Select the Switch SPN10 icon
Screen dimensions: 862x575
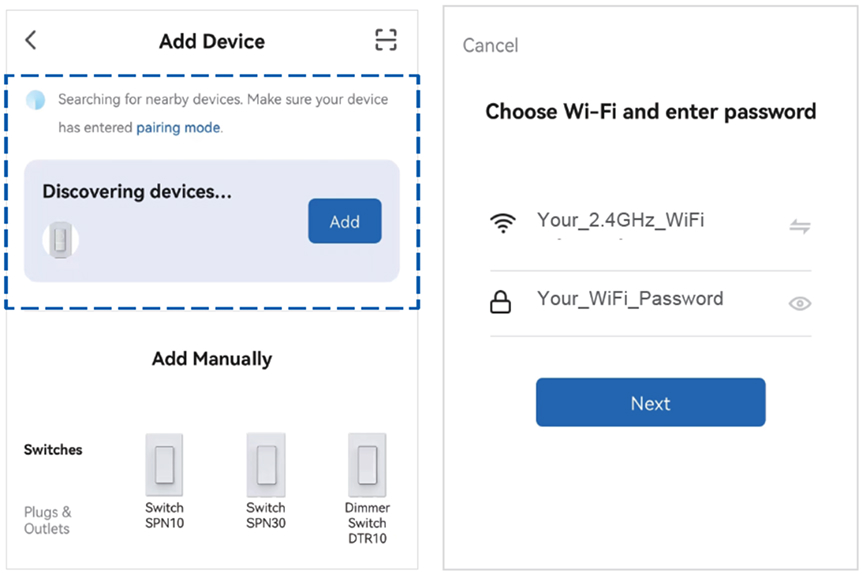[x=164, y=465]
